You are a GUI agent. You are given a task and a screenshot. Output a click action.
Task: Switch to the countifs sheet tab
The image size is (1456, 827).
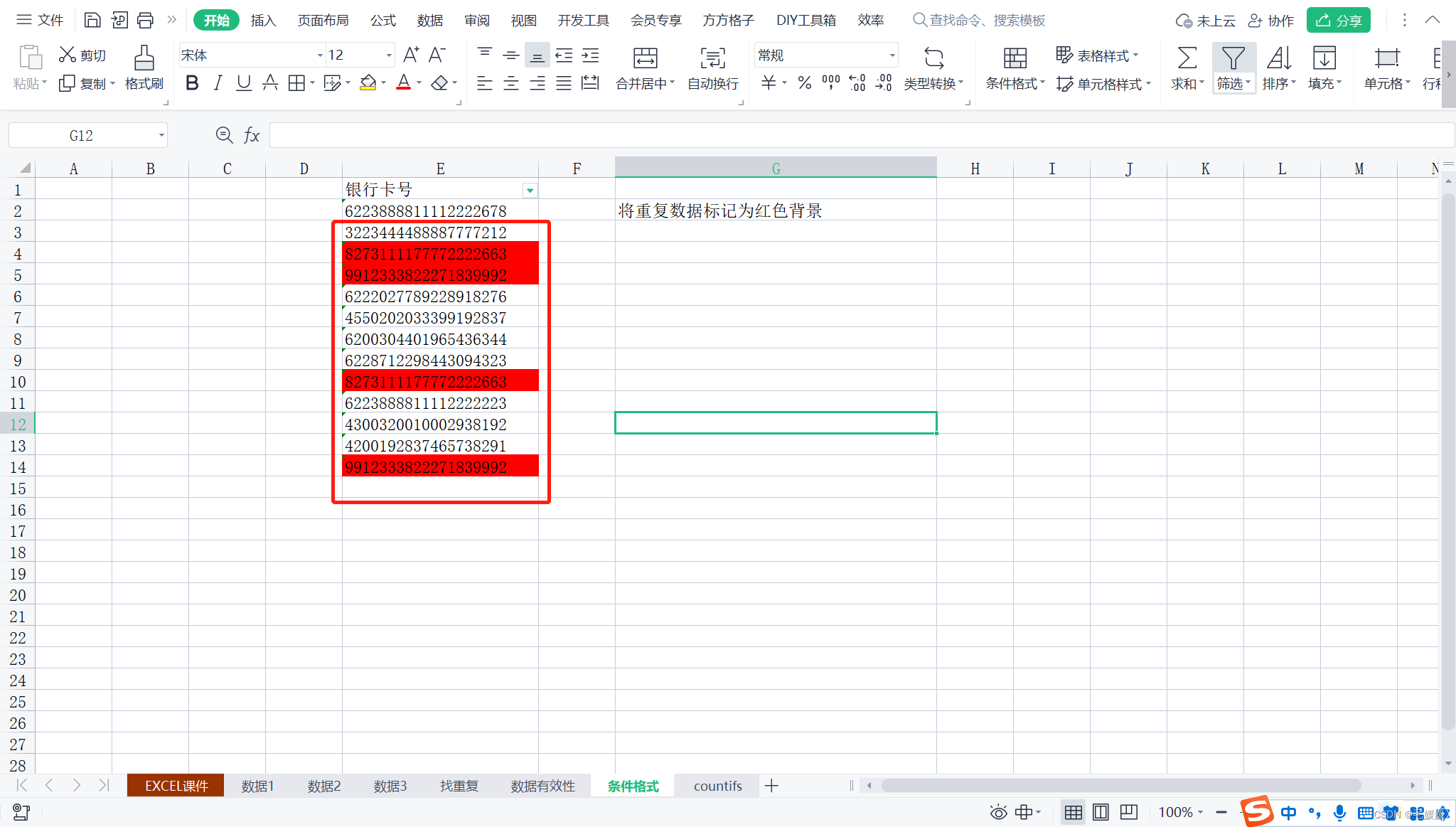tap(717, 786)
